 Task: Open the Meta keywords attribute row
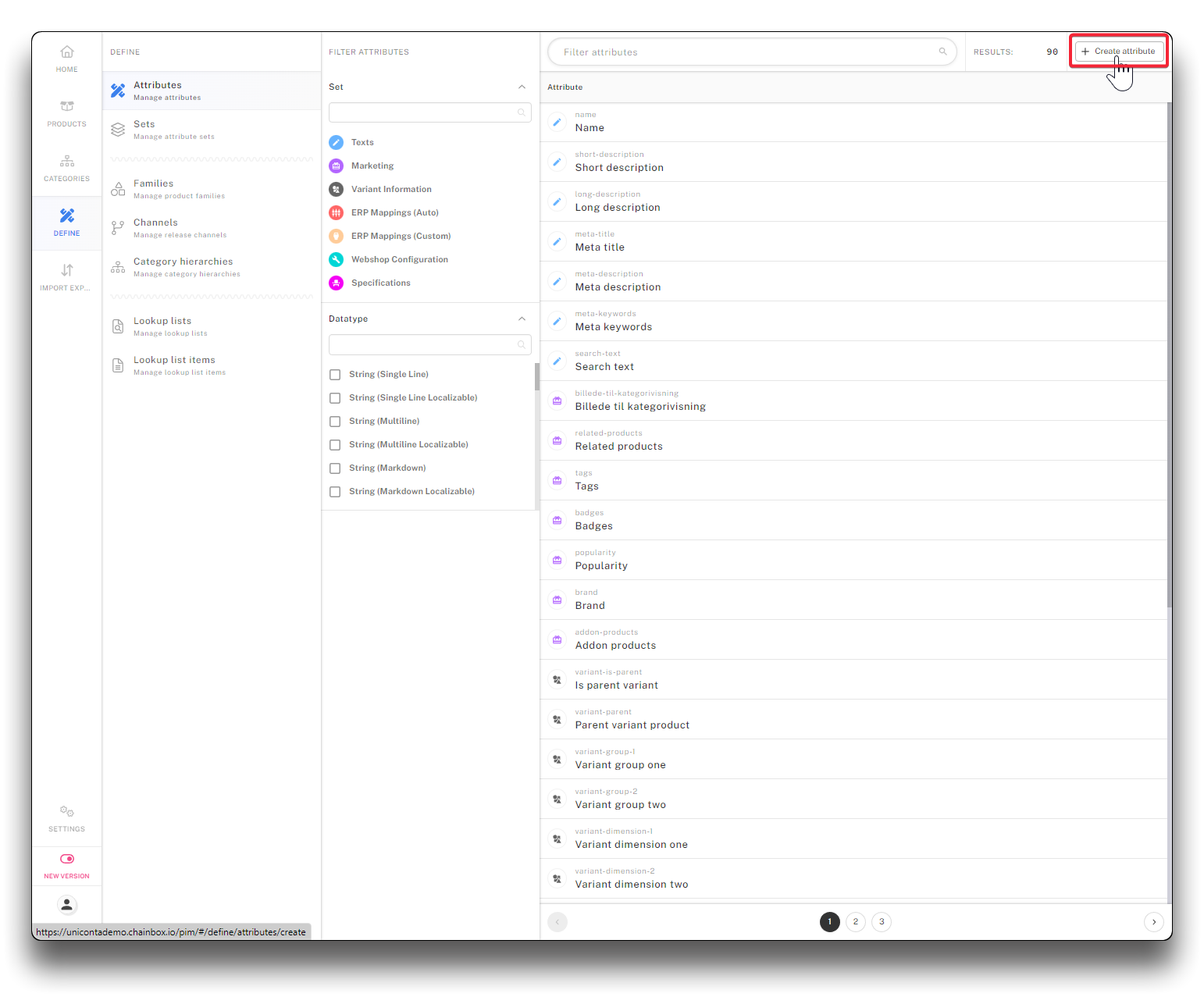854,321
